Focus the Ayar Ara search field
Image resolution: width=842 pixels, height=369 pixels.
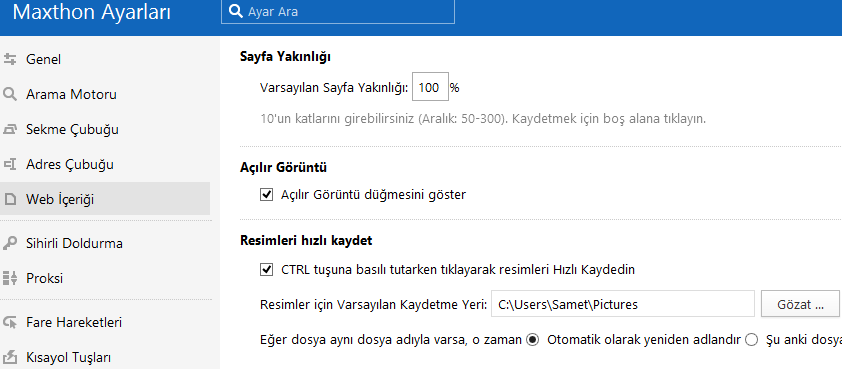338,11
